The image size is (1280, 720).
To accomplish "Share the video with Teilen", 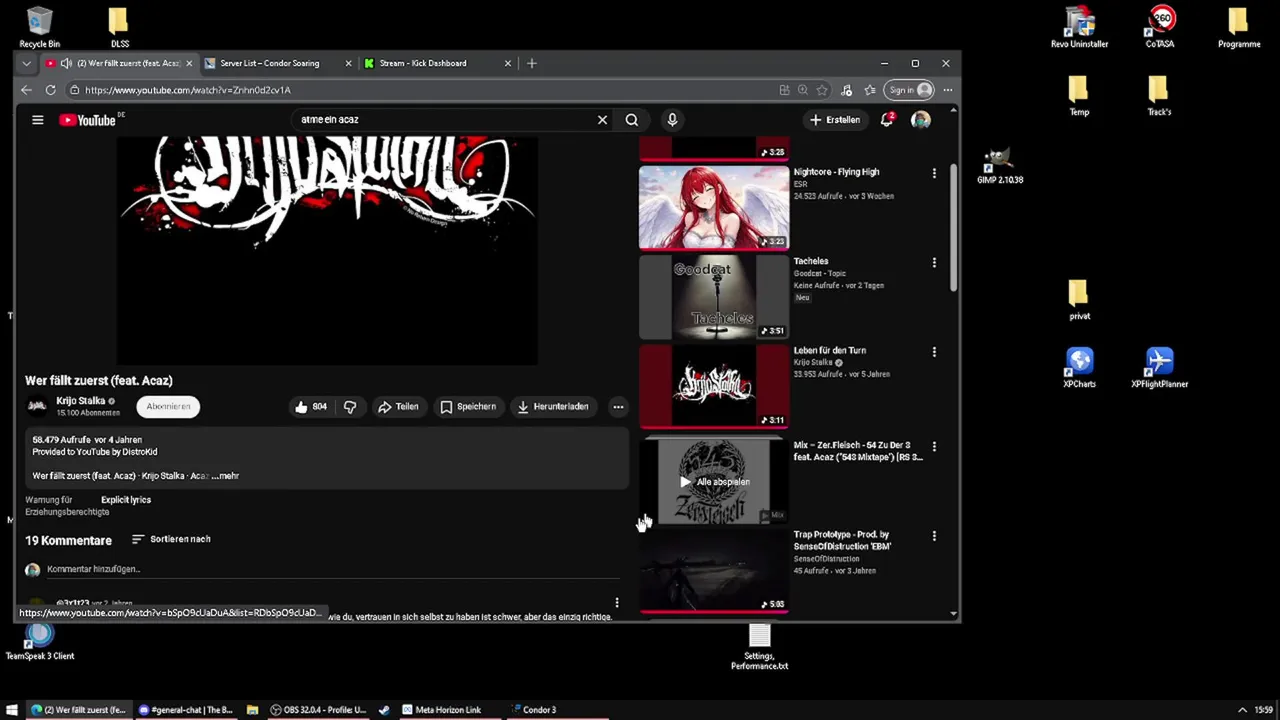I will (398, 407).
